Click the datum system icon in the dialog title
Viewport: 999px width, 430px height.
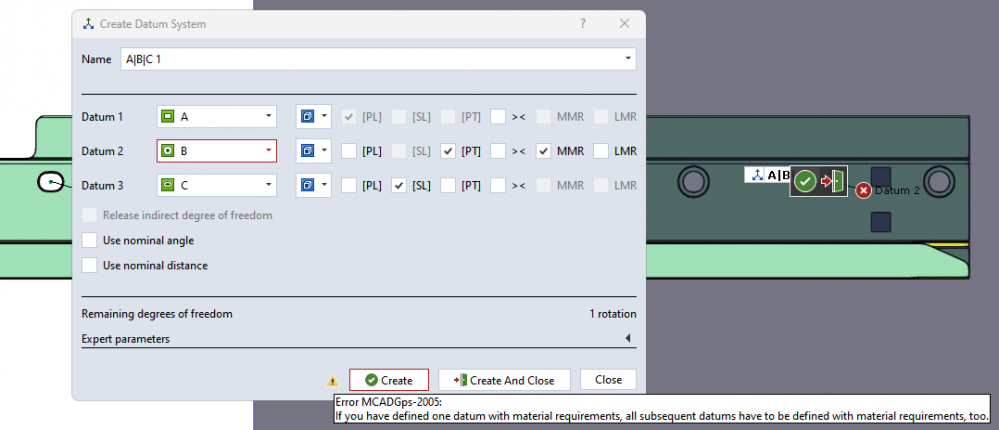point(89,24)
